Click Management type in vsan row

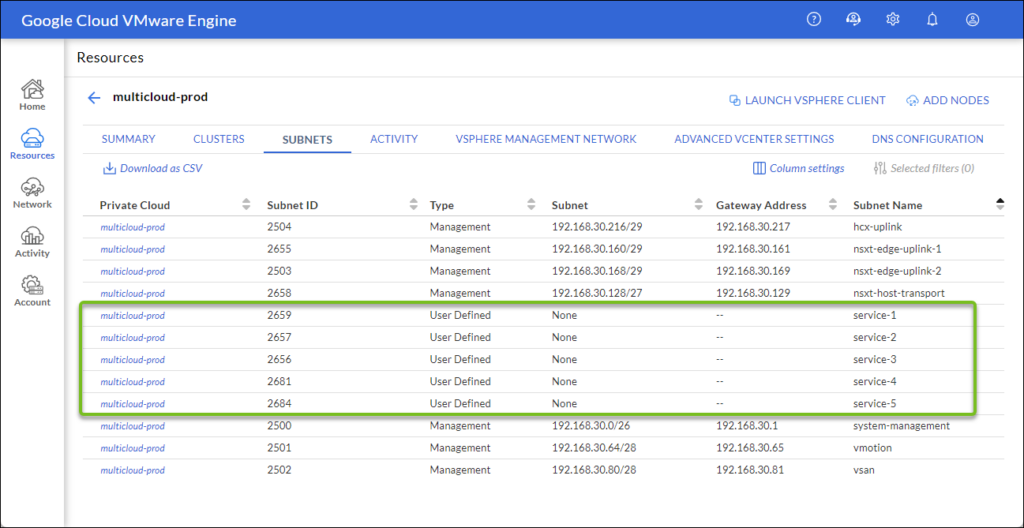460,470
